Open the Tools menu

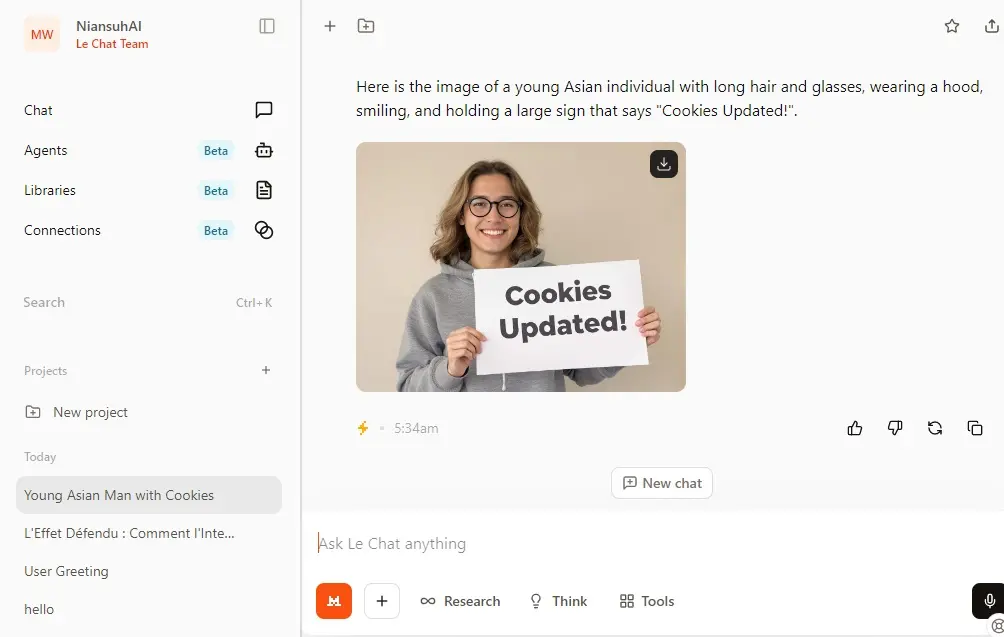[647, 601]
